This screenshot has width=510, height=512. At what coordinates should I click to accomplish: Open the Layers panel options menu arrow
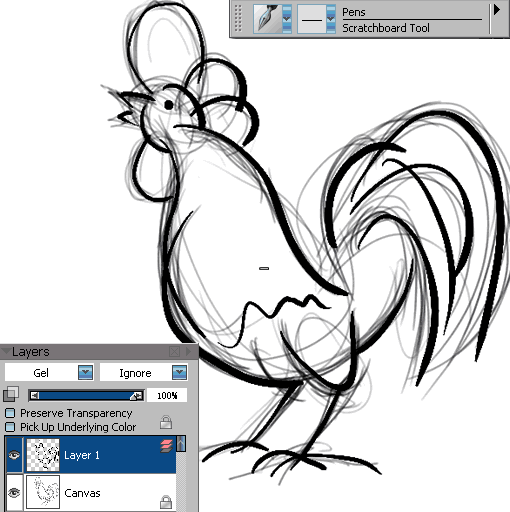click(x=188, y=351)
